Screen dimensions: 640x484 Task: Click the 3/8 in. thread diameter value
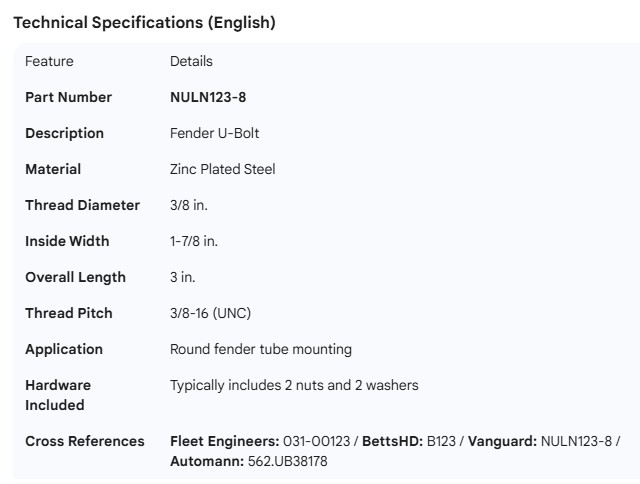pyautogui.click(x=189, y=205)
